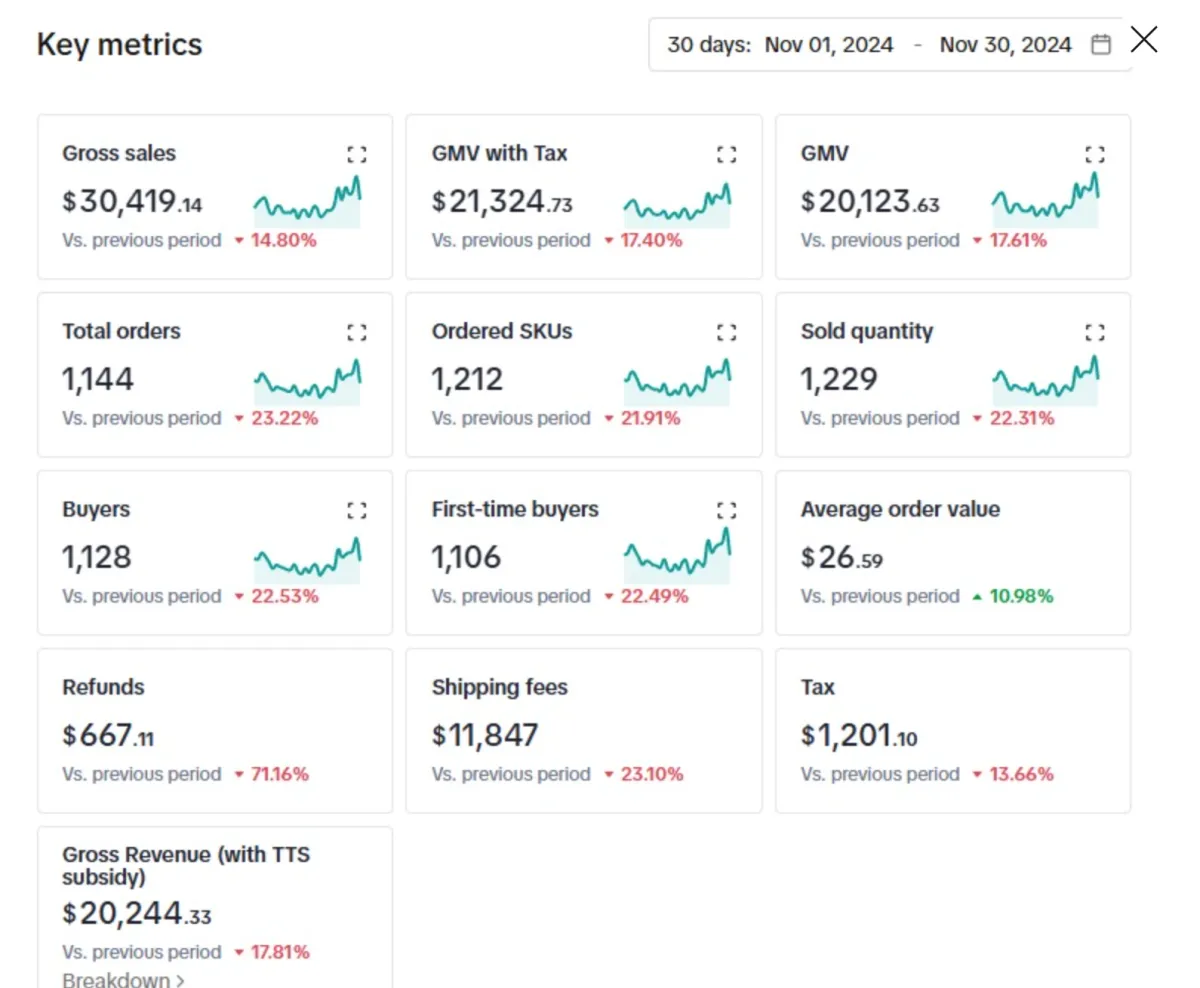Expand the Sold quantity chart
1200x988 pixels.
1095,332
